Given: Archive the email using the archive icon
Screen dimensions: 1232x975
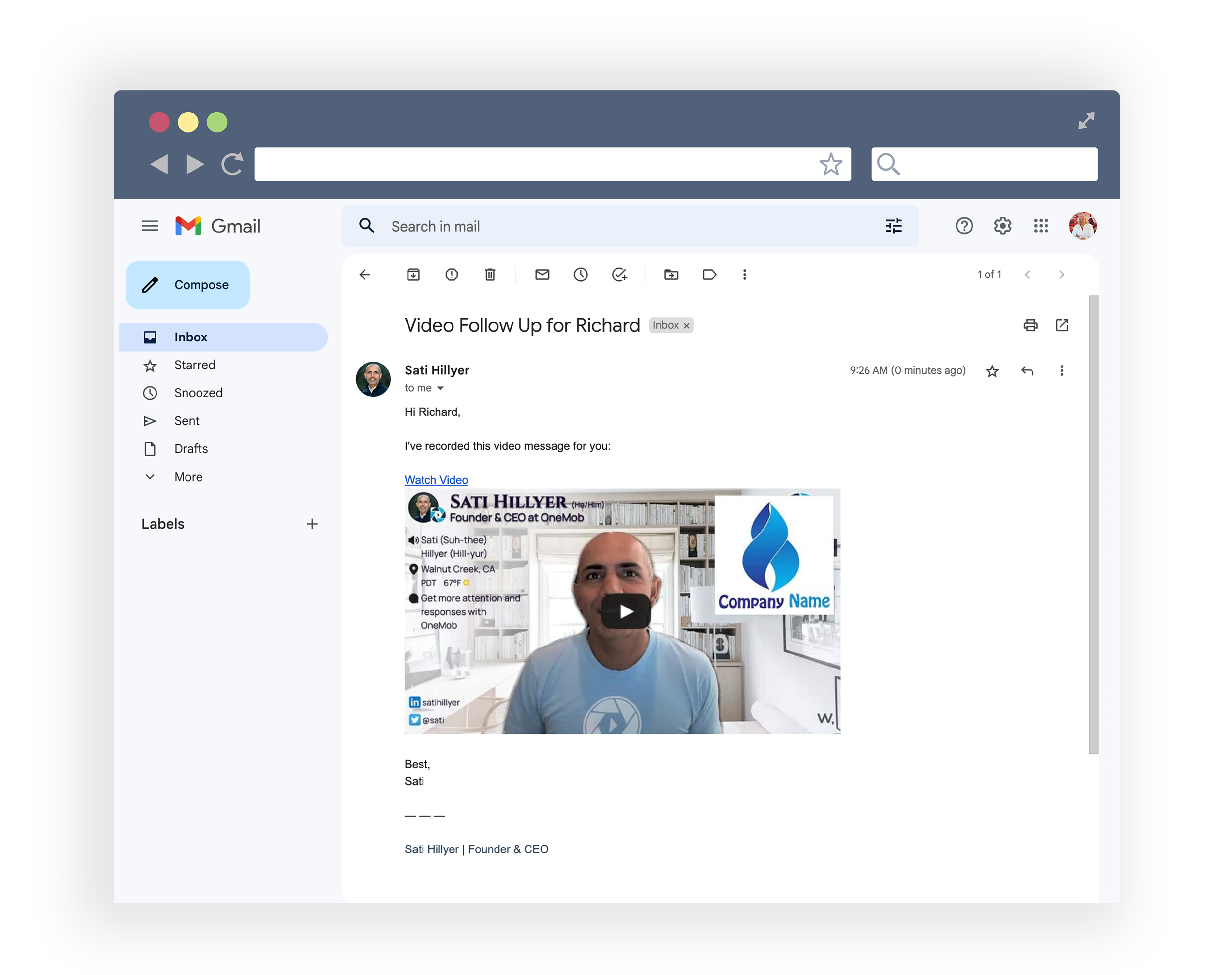Looking at the screenshot, I should click(413, 275).
